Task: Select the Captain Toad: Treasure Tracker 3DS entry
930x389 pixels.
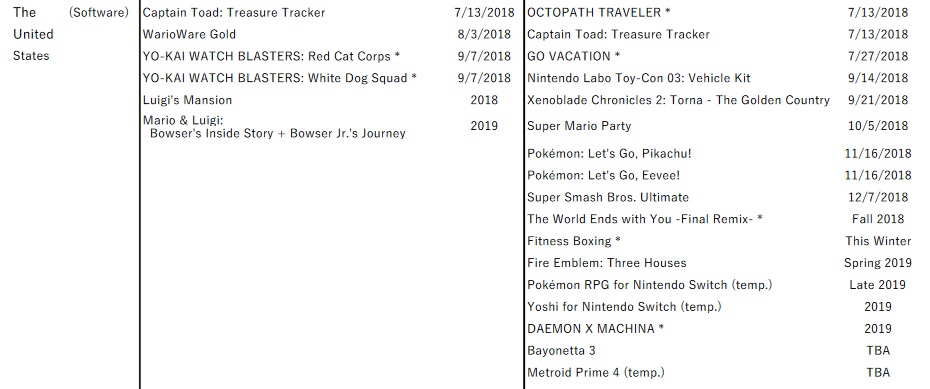Action: point(234,12)
